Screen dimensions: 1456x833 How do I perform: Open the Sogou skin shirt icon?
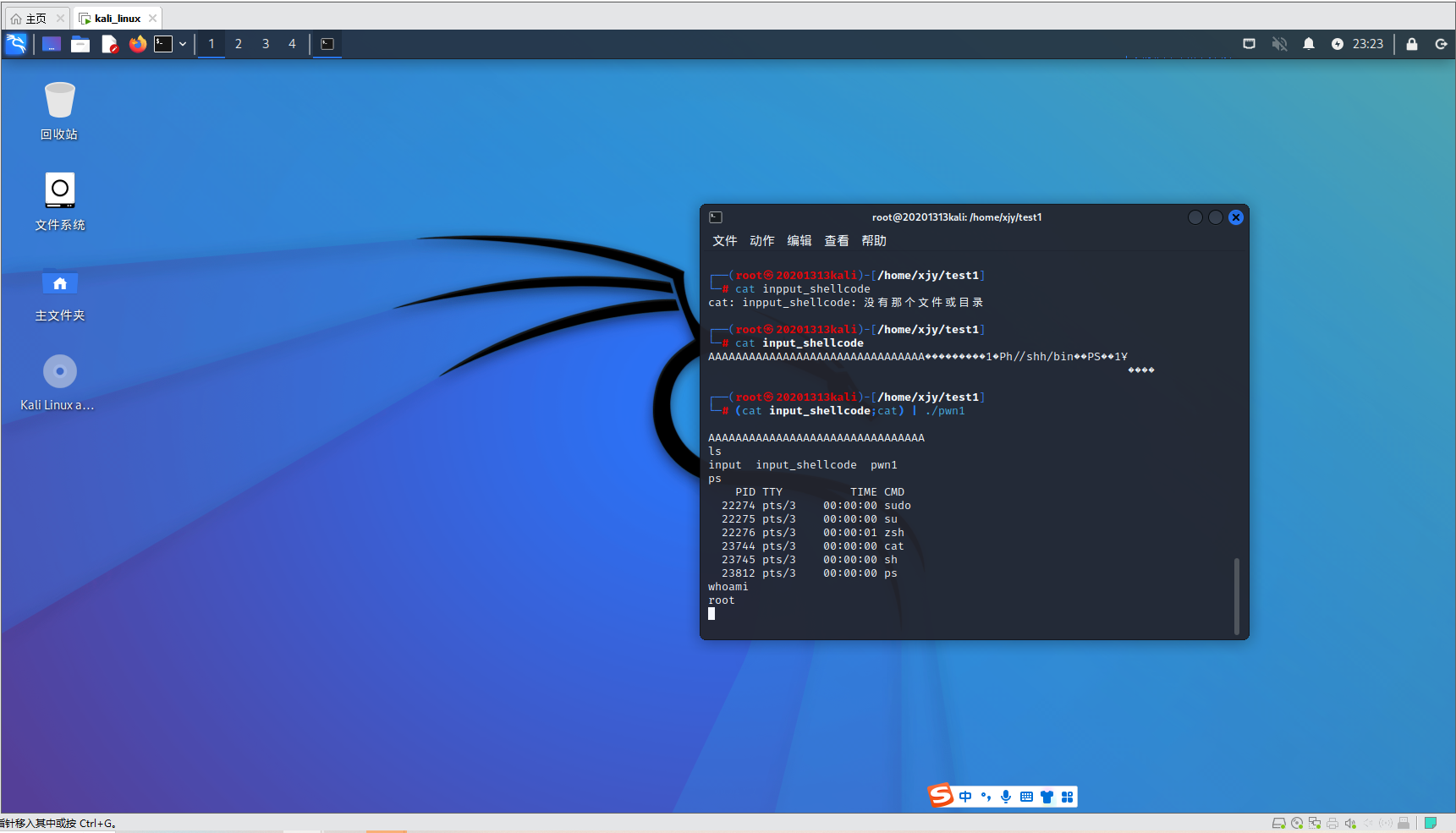(1047, 797)
